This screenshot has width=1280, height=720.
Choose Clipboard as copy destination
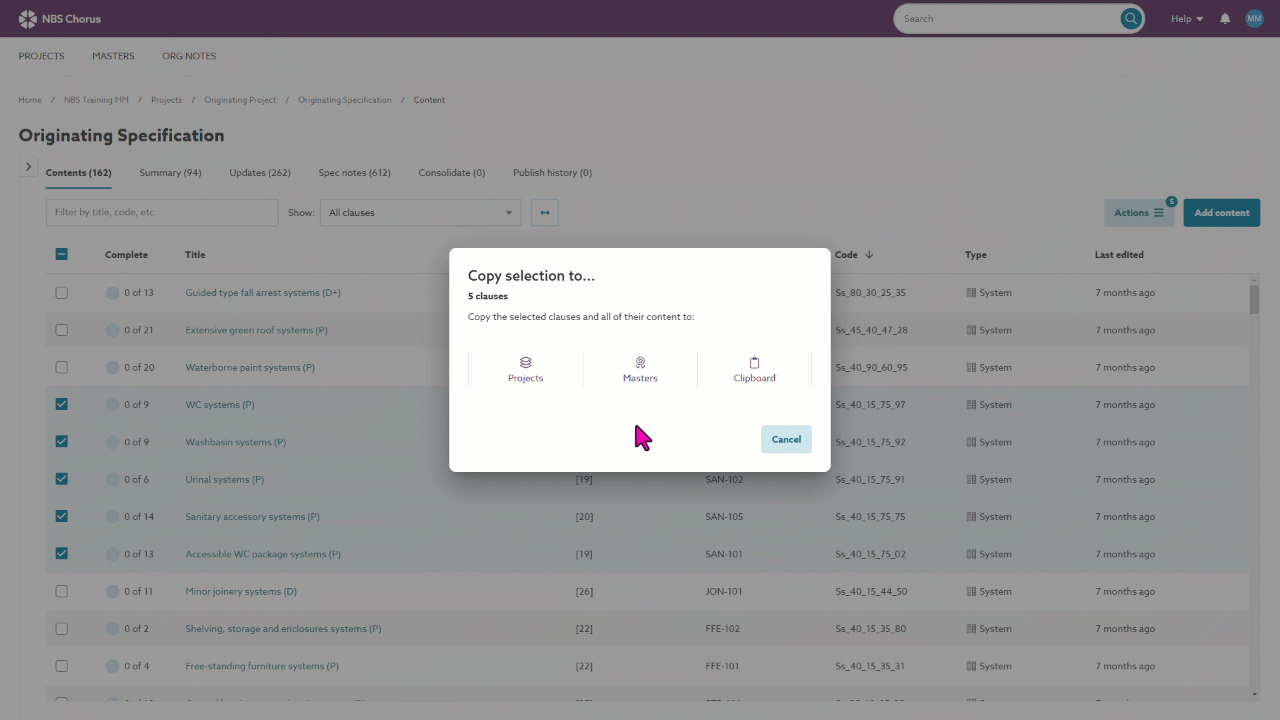point(754,370)
